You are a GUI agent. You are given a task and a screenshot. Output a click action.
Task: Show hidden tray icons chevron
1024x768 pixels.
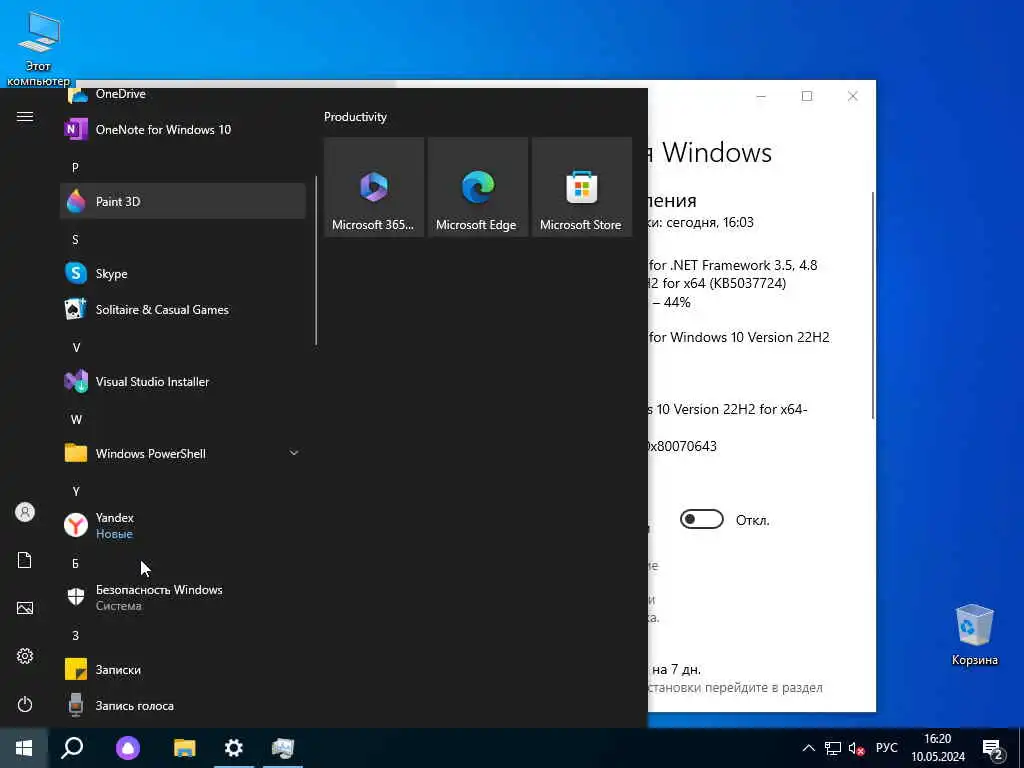coord(808,748)
